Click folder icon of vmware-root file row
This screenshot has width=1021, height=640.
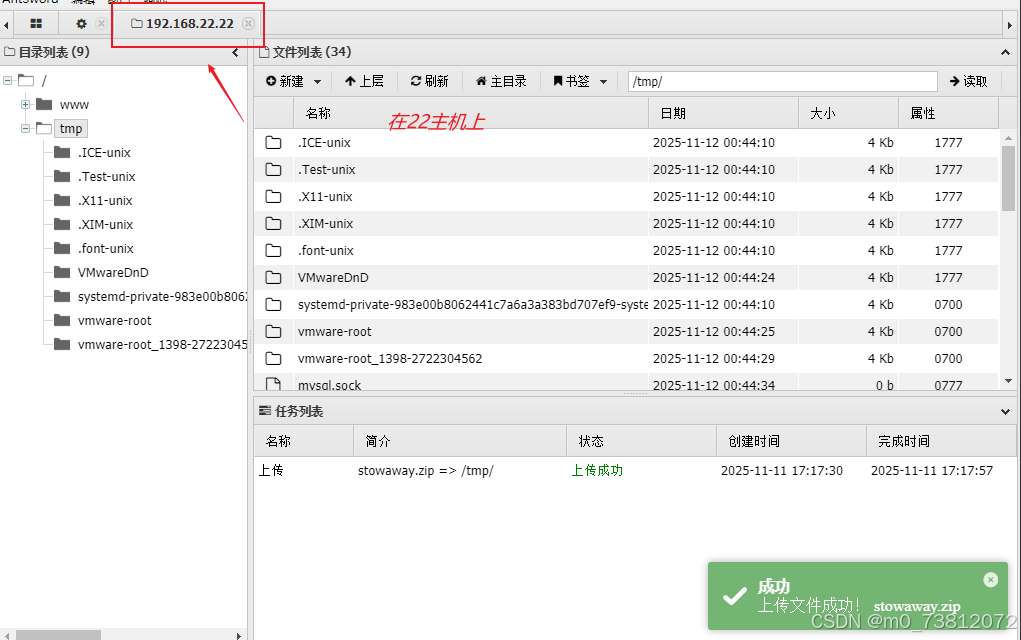[273, 331]
